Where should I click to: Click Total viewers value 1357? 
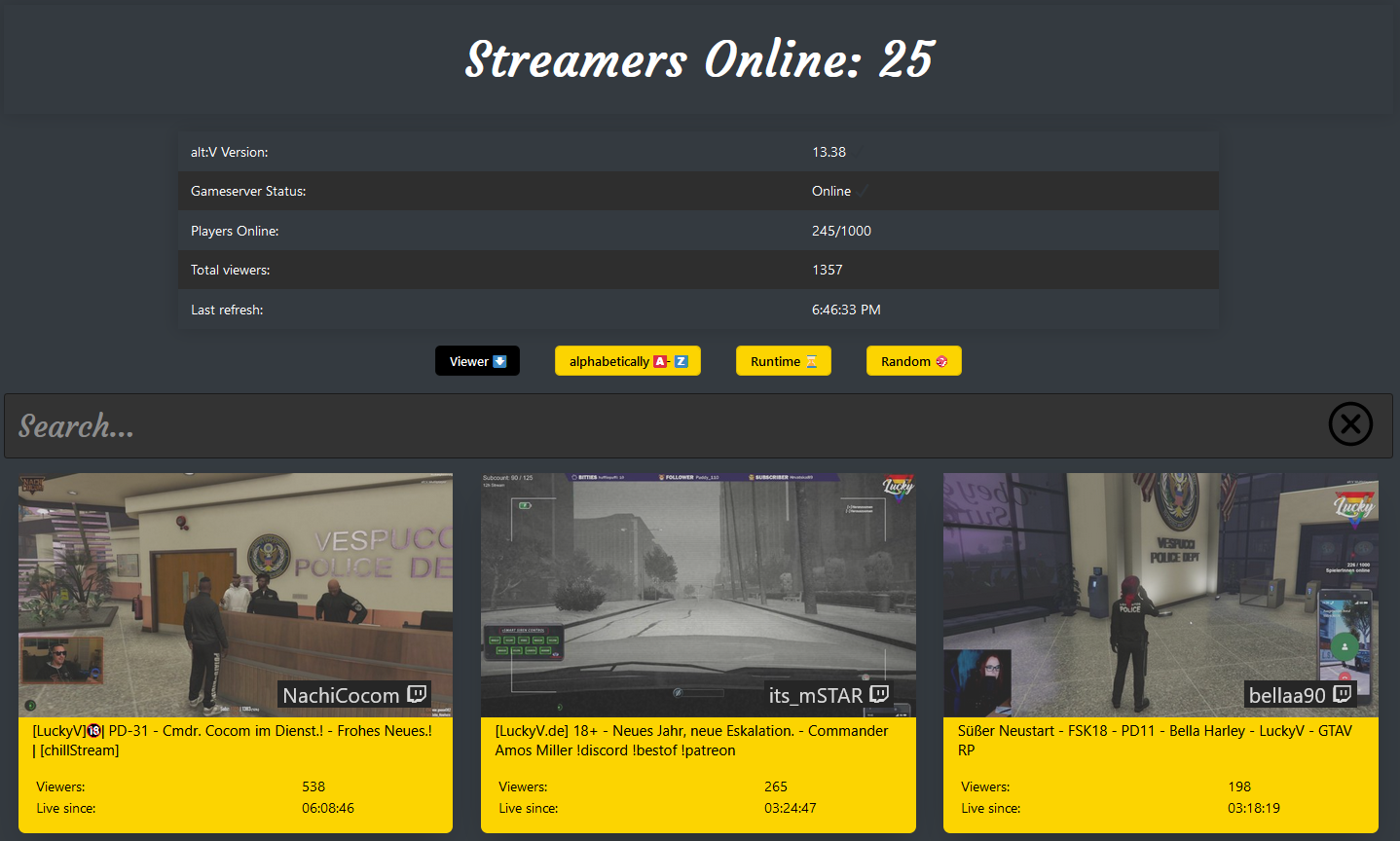(828, 270)
